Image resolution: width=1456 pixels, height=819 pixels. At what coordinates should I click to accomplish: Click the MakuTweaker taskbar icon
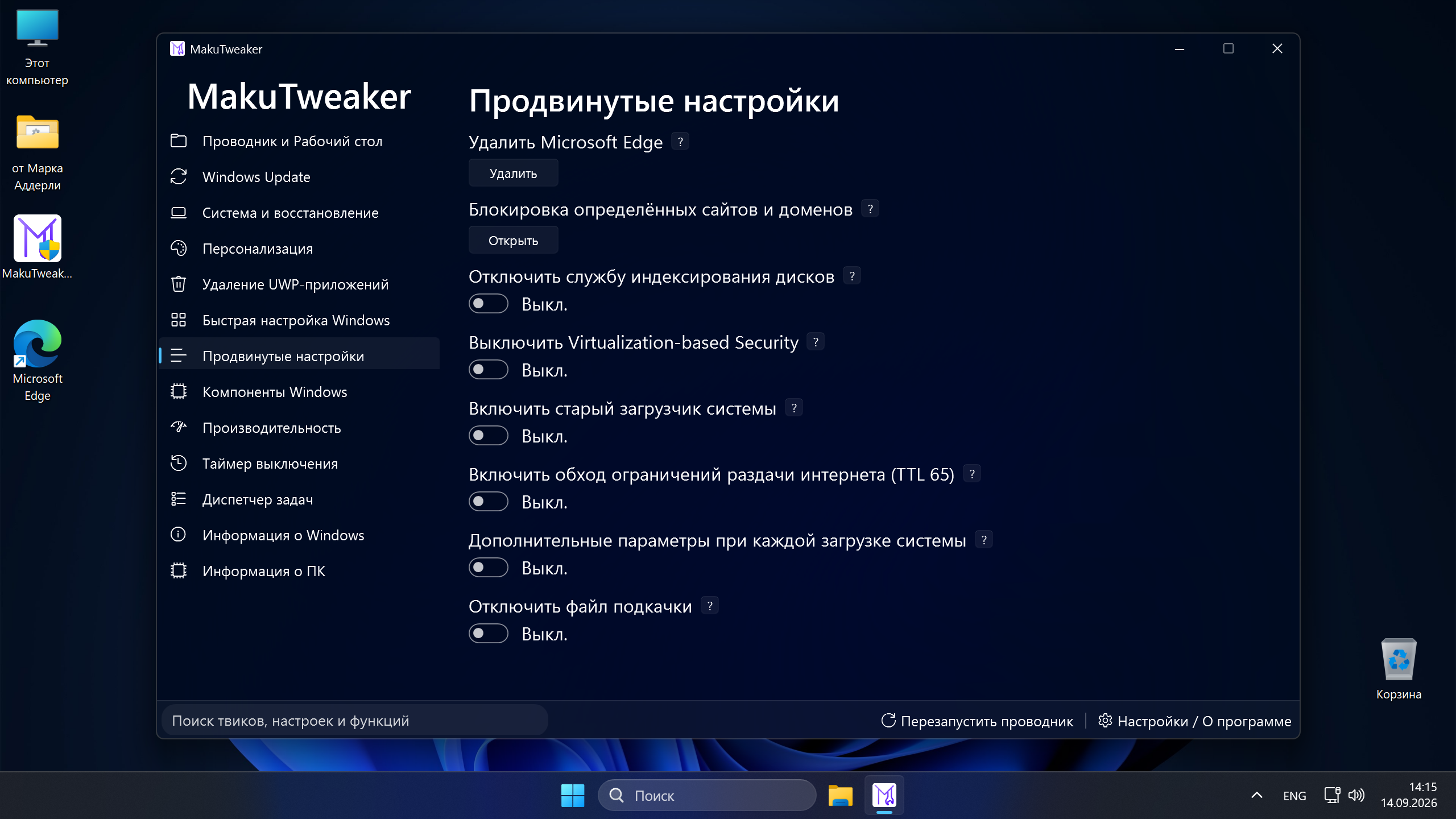(884, 795)
